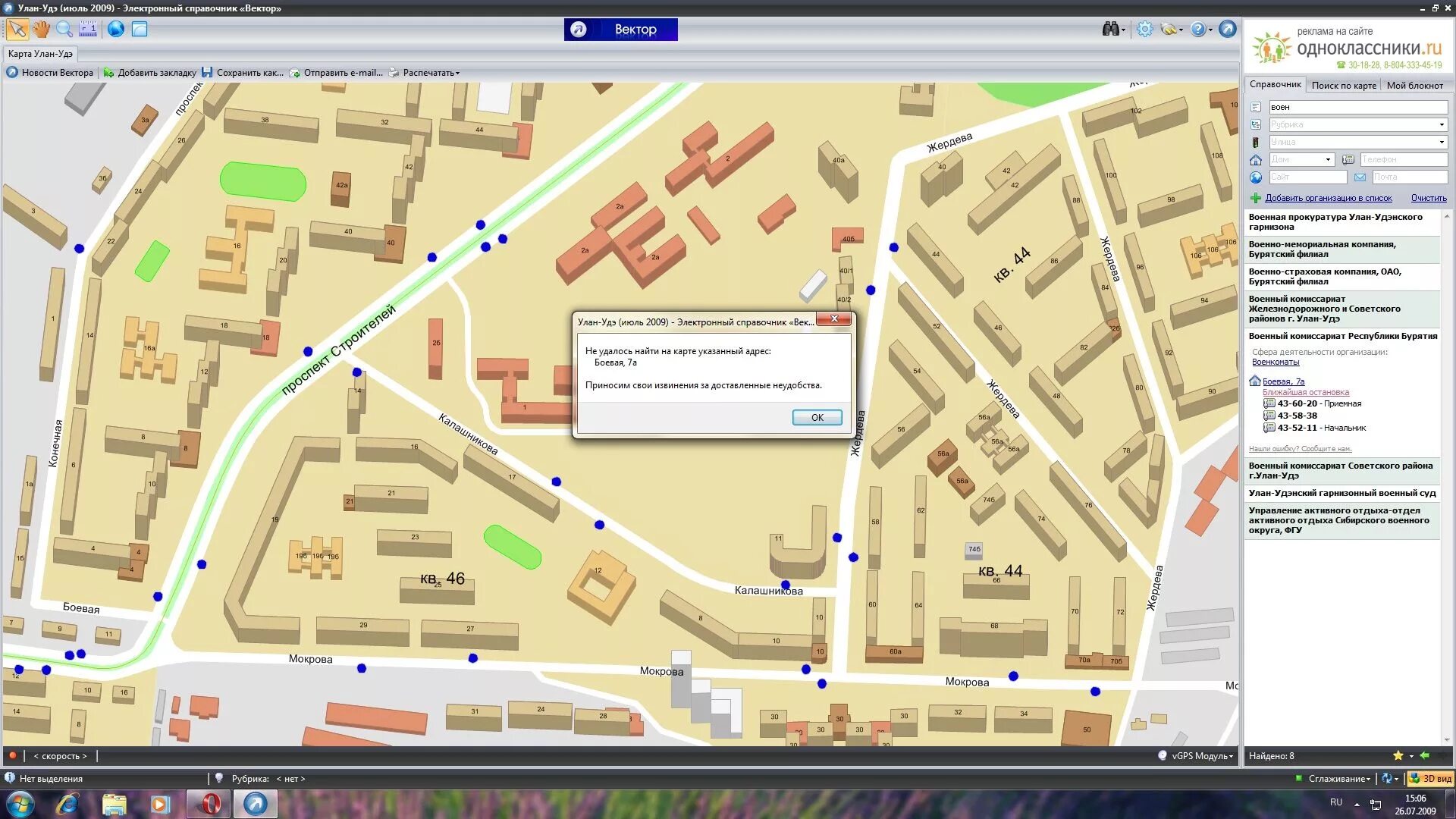Select Военная прокуратура Улан-Удэнского гарнизона
The height and width of the screenshot is (819, 1456).
tap(1341, 222)
